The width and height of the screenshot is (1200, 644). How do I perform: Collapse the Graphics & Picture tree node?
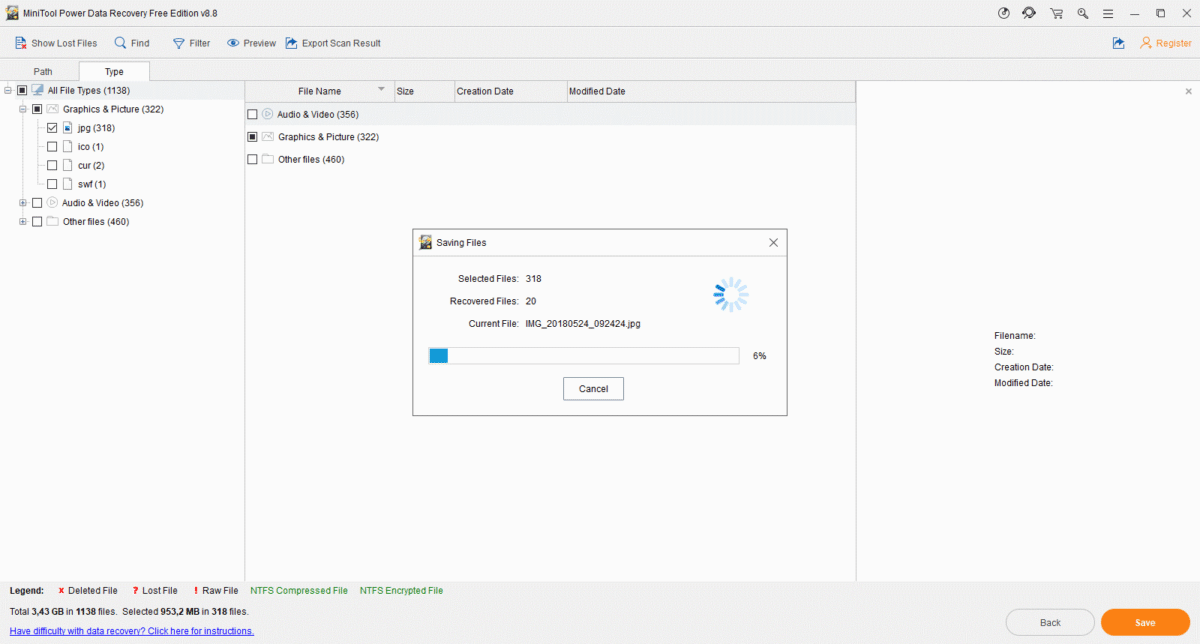coord(22,109)
